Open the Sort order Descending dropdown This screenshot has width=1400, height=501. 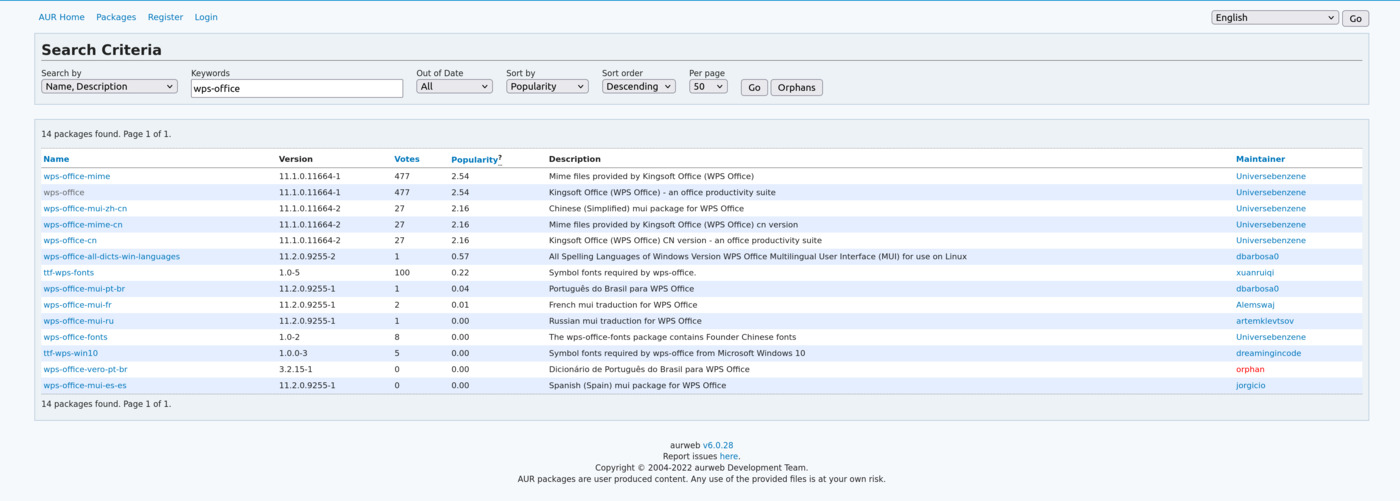pos(638,87)
